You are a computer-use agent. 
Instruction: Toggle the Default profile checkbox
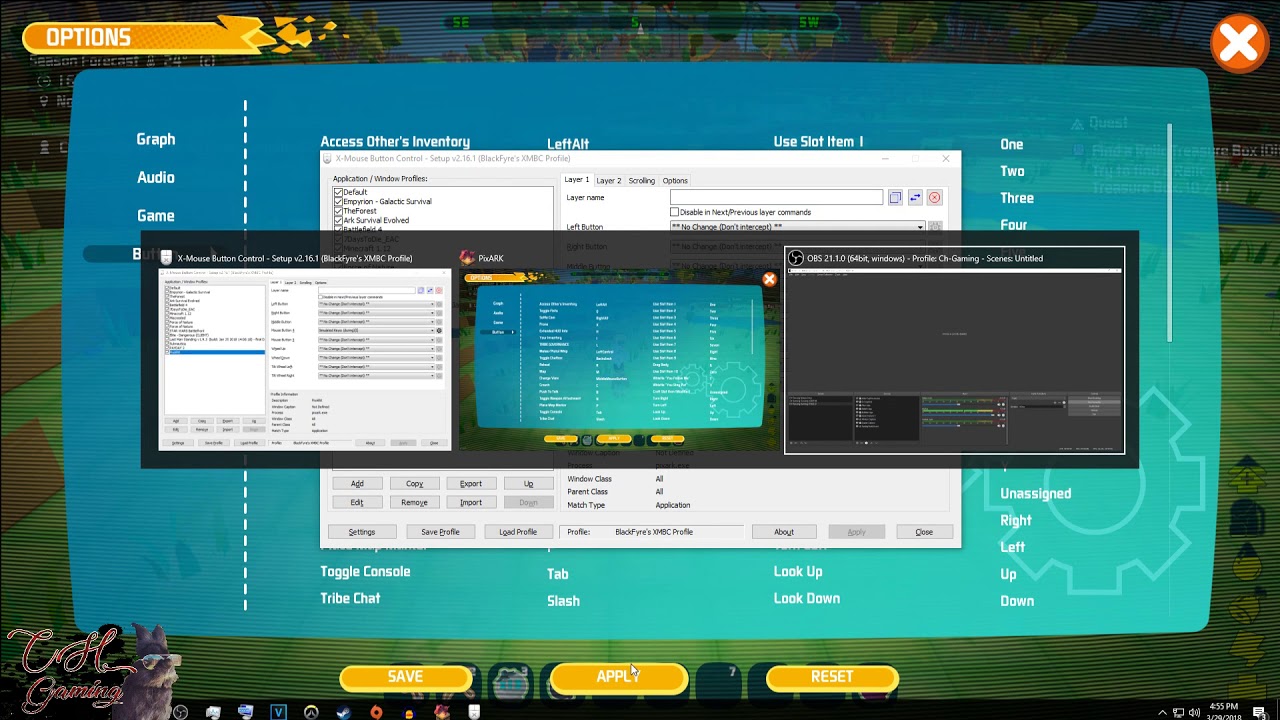[338, 192]
